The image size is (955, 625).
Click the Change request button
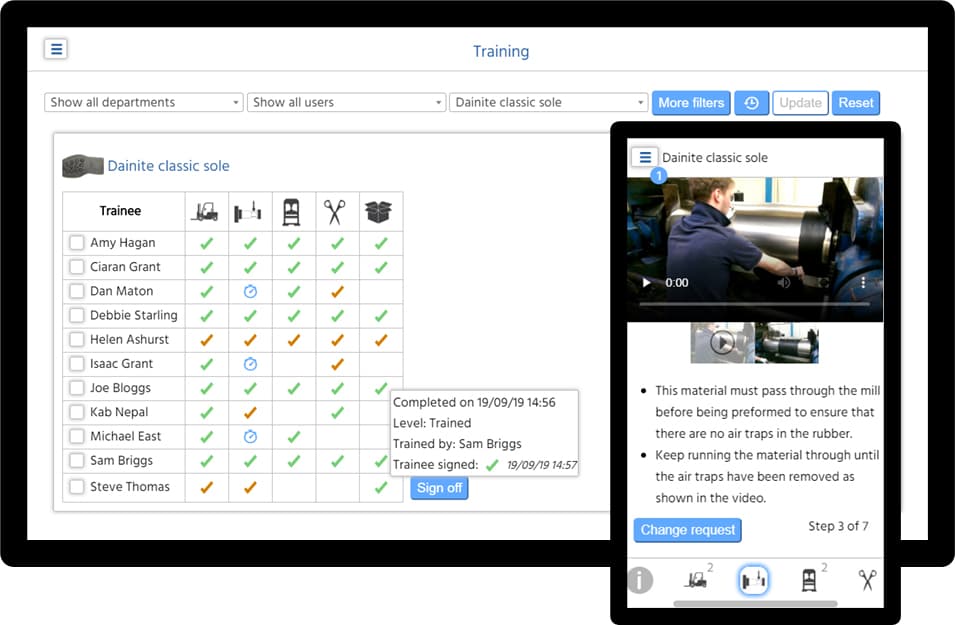(687, 530)
